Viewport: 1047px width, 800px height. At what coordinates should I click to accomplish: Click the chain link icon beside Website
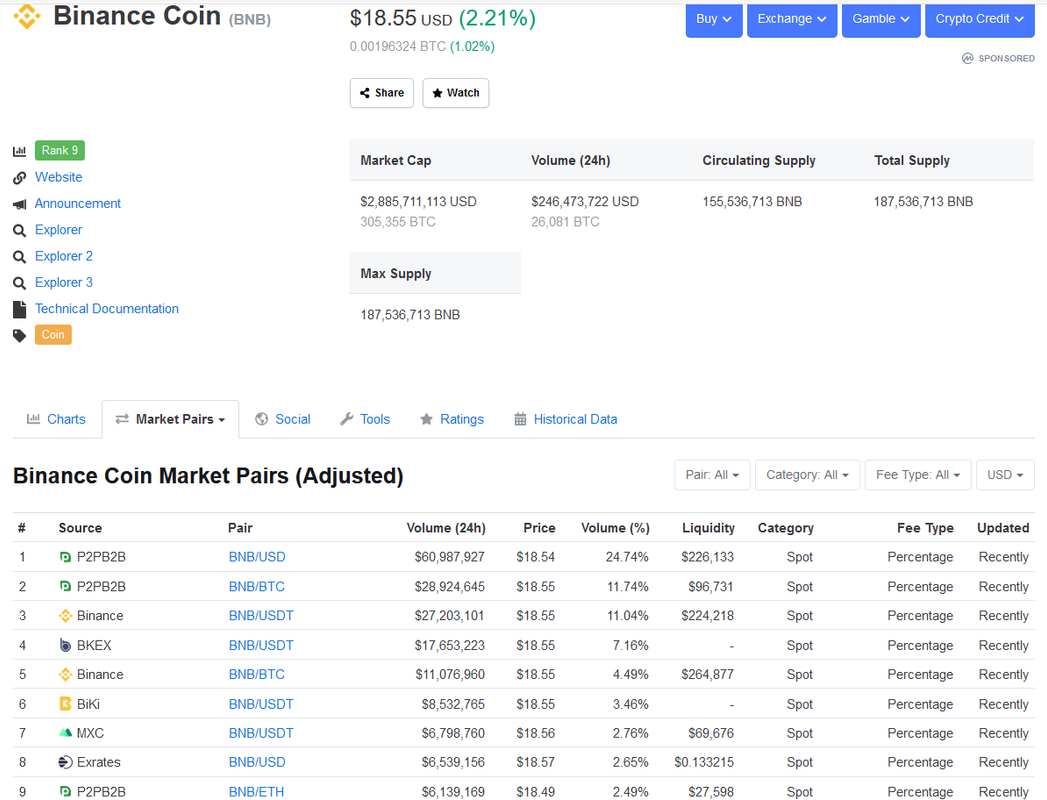point(19,178)
